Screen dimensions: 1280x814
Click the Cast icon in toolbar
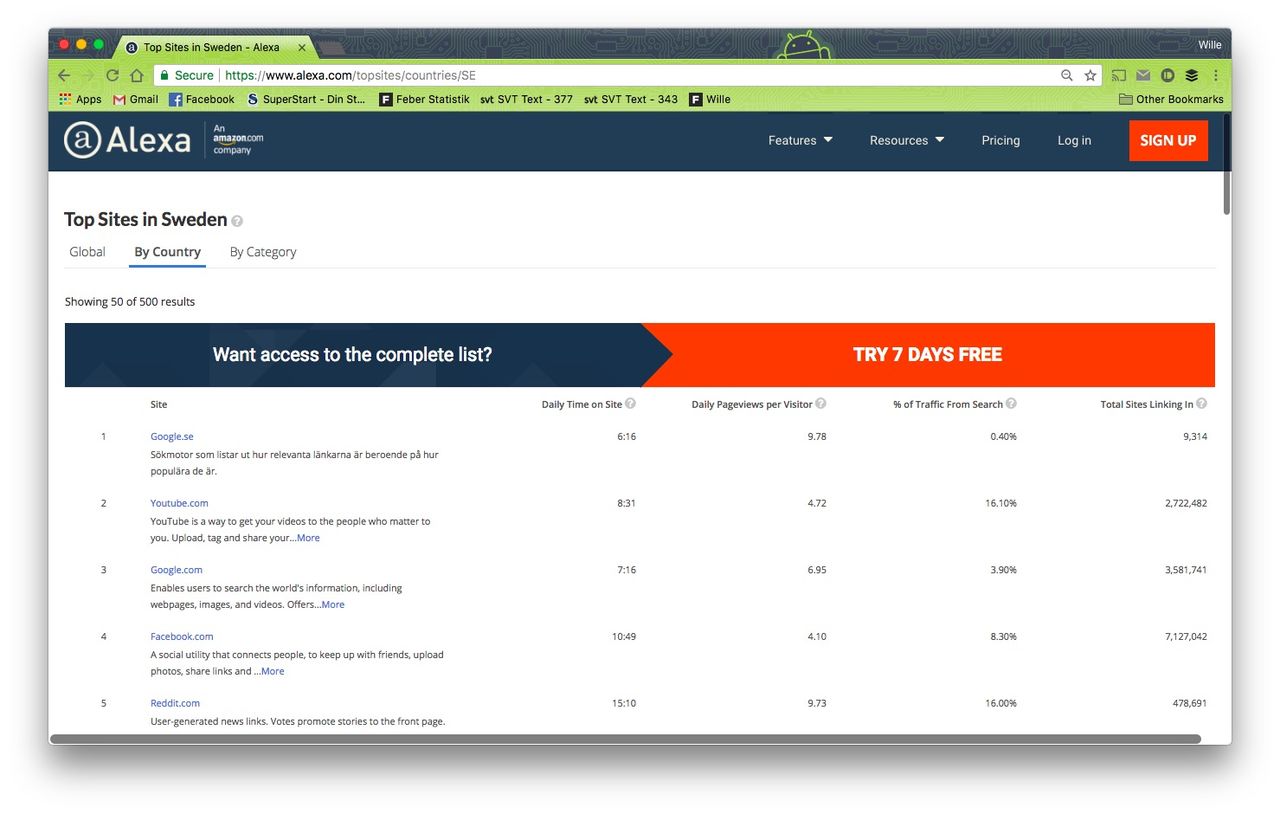click(x=1119, y=76)
